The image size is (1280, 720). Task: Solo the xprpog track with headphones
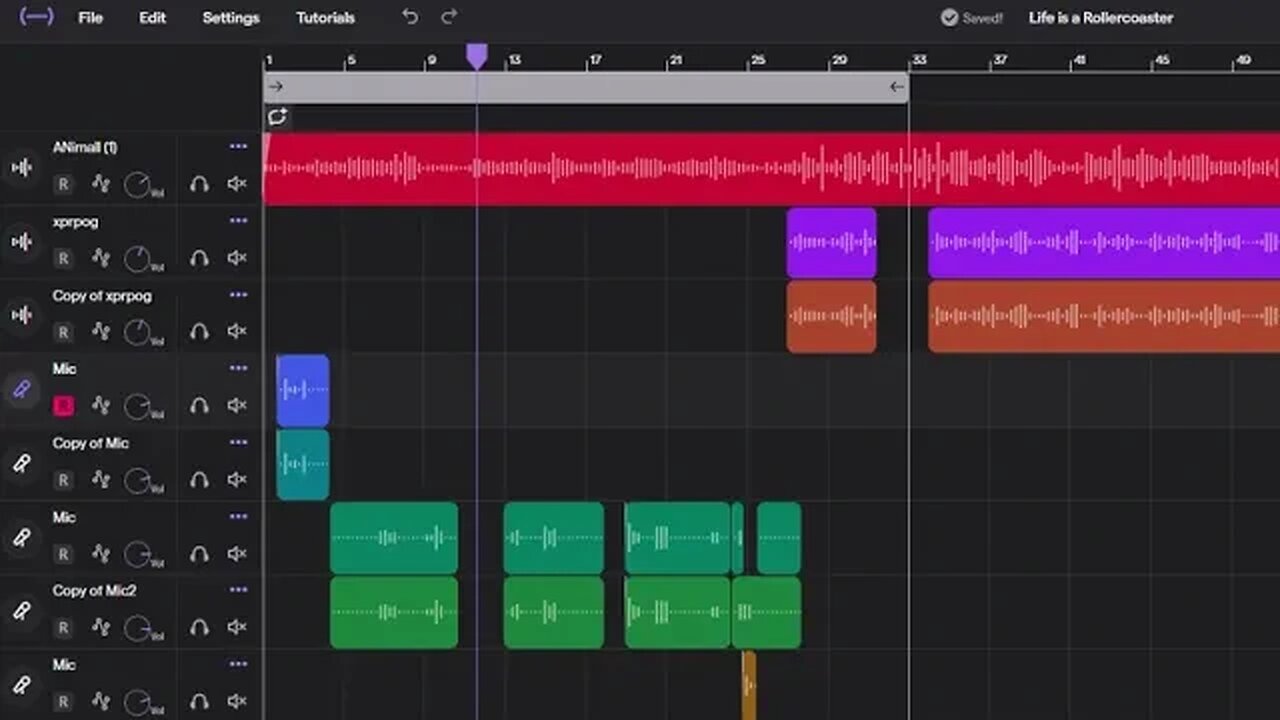[x=199, y=258]
